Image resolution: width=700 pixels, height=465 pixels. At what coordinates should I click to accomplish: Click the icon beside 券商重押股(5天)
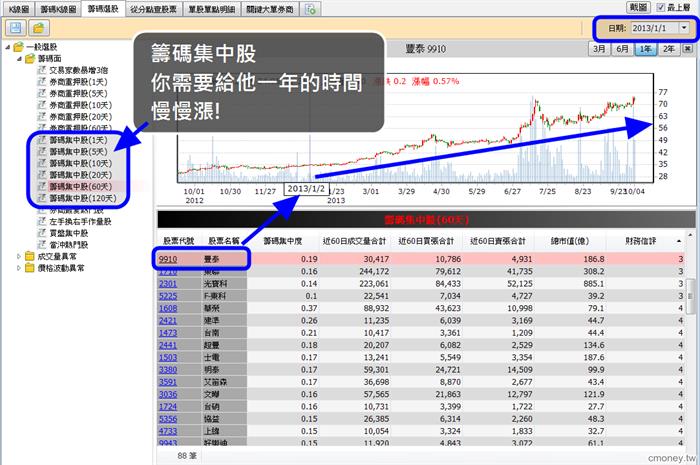pos(42,93)
